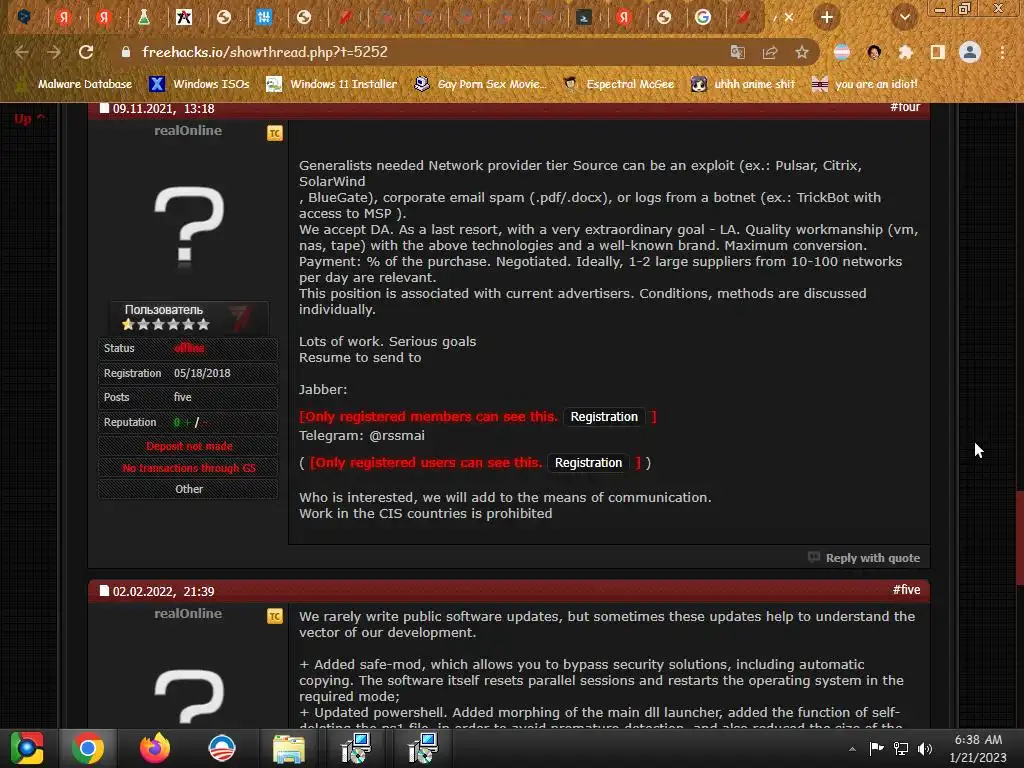The width and height of the screenshot is (1024, 768).
Task: Open the Windows 11 Installer bookmark
Action: pos(332,84)
